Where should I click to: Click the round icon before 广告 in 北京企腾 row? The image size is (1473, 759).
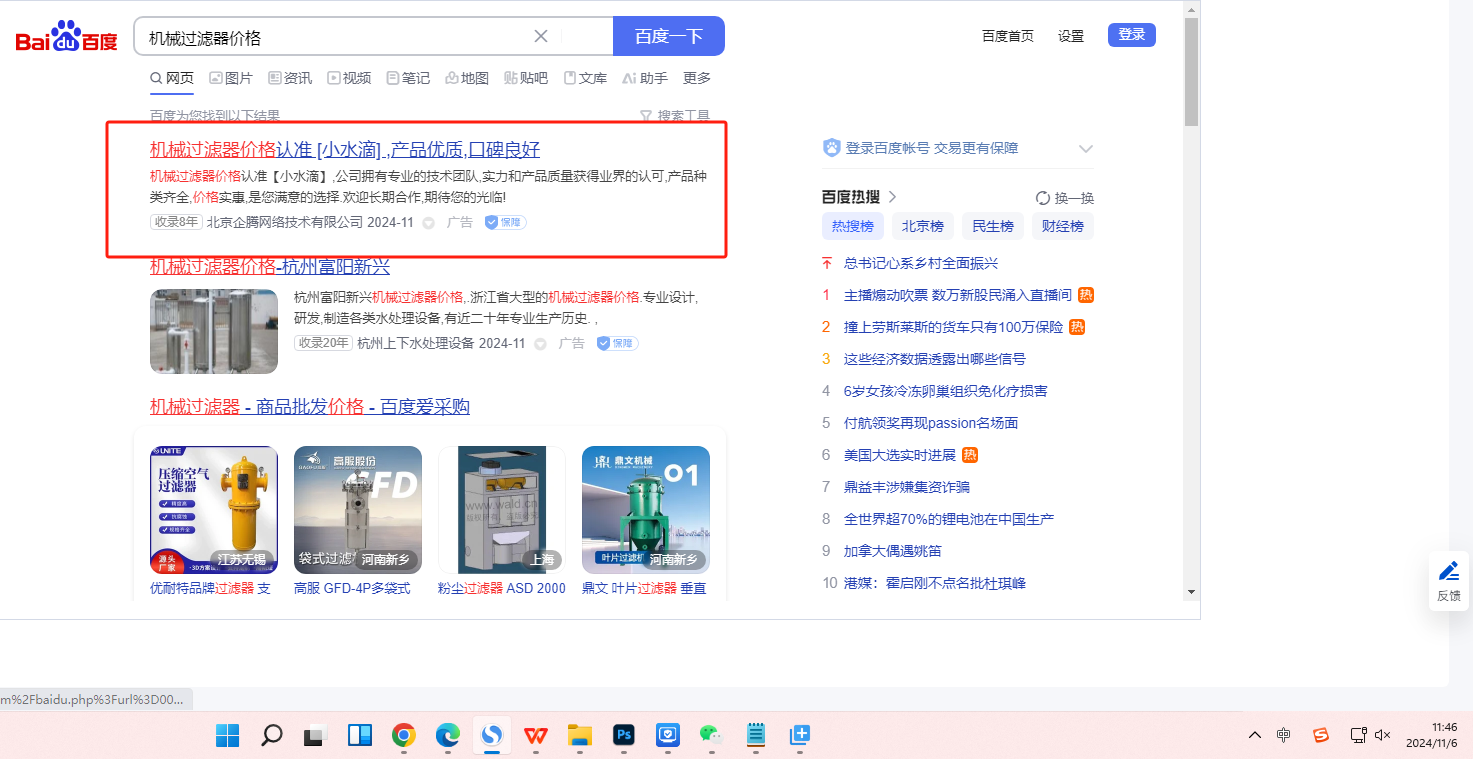[x=428, y=223]
